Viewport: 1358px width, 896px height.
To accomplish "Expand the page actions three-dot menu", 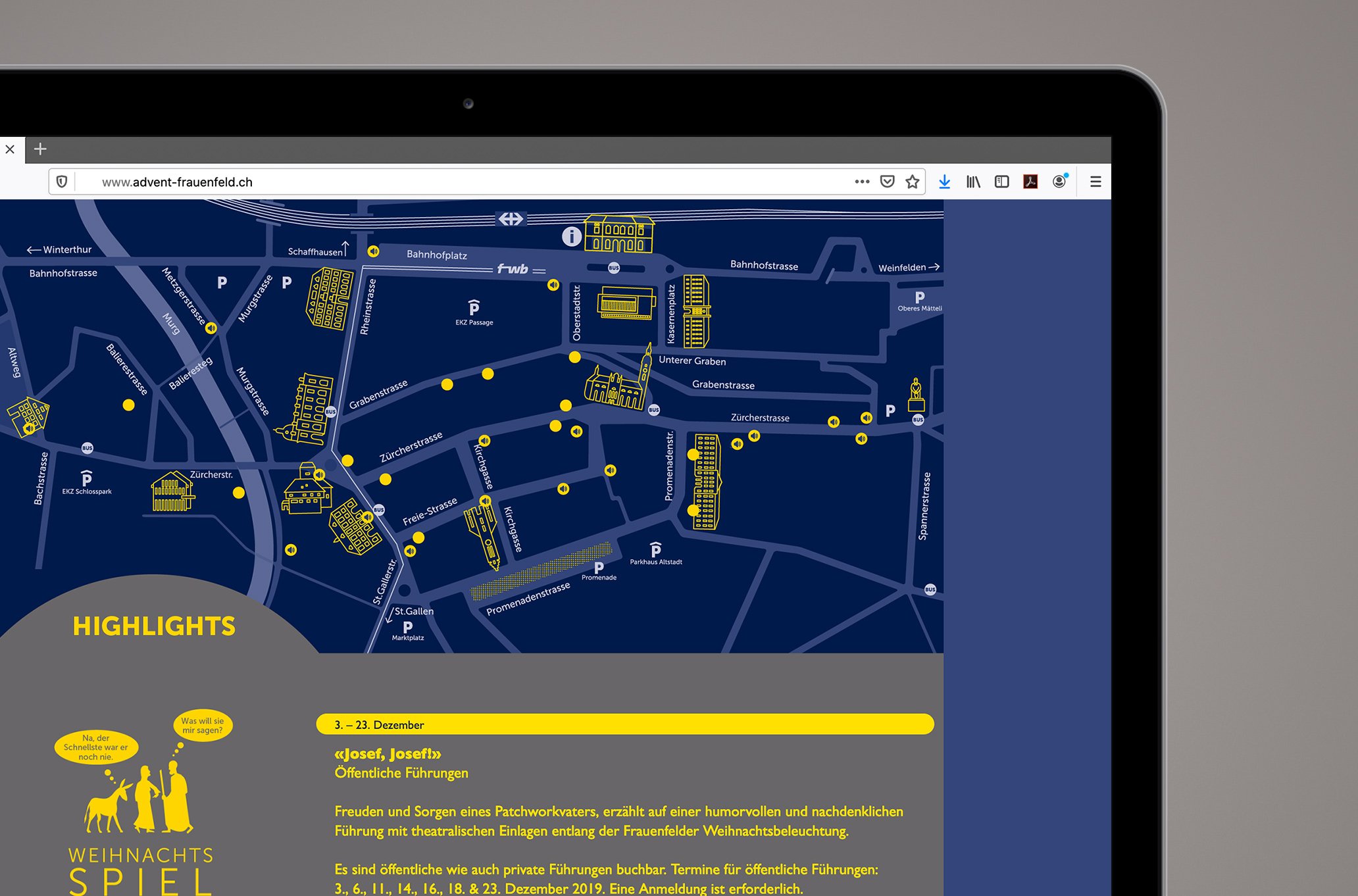I will click(862, 182).
